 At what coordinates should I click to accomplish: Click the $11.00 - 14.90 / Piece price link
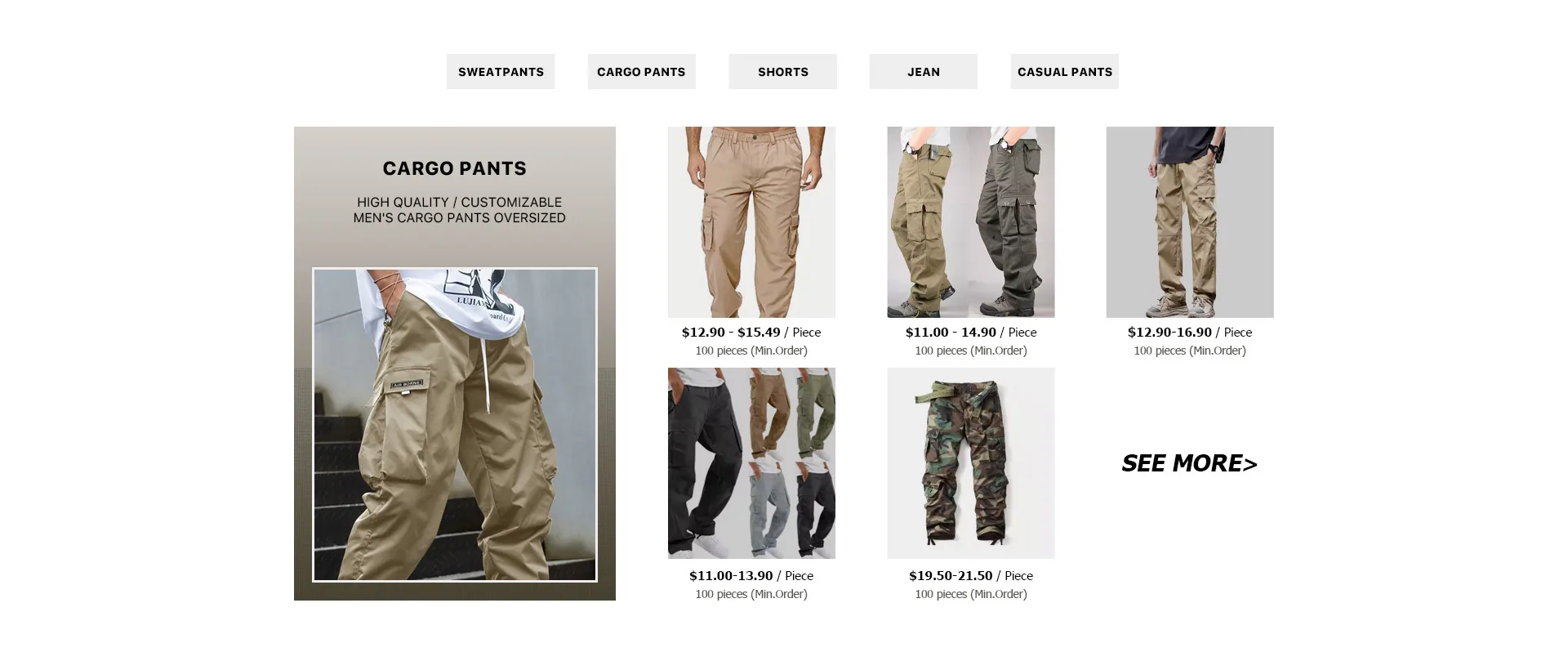[971, 333]
